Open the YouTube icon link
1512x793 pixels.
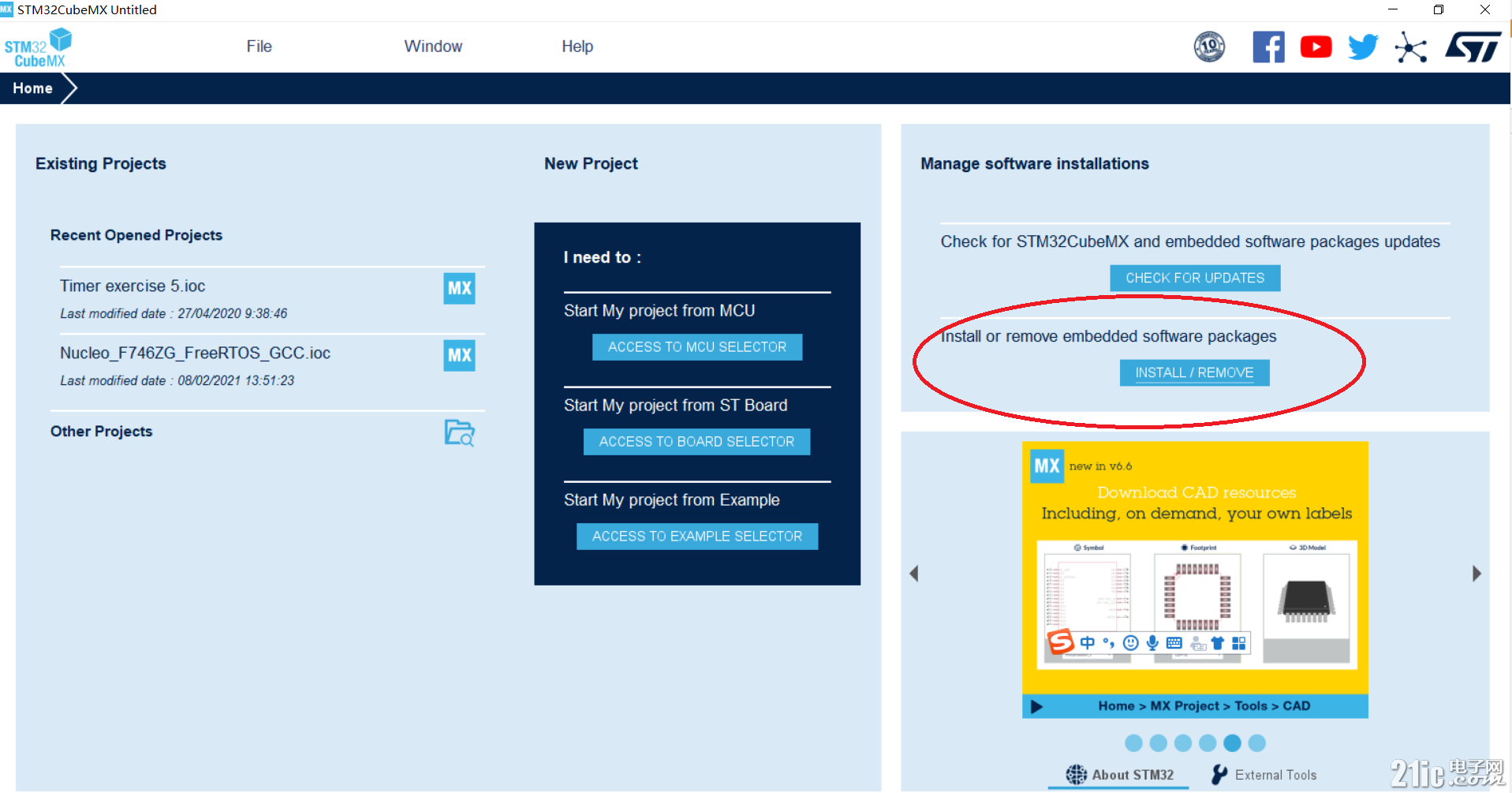(x=1316, y=47)
